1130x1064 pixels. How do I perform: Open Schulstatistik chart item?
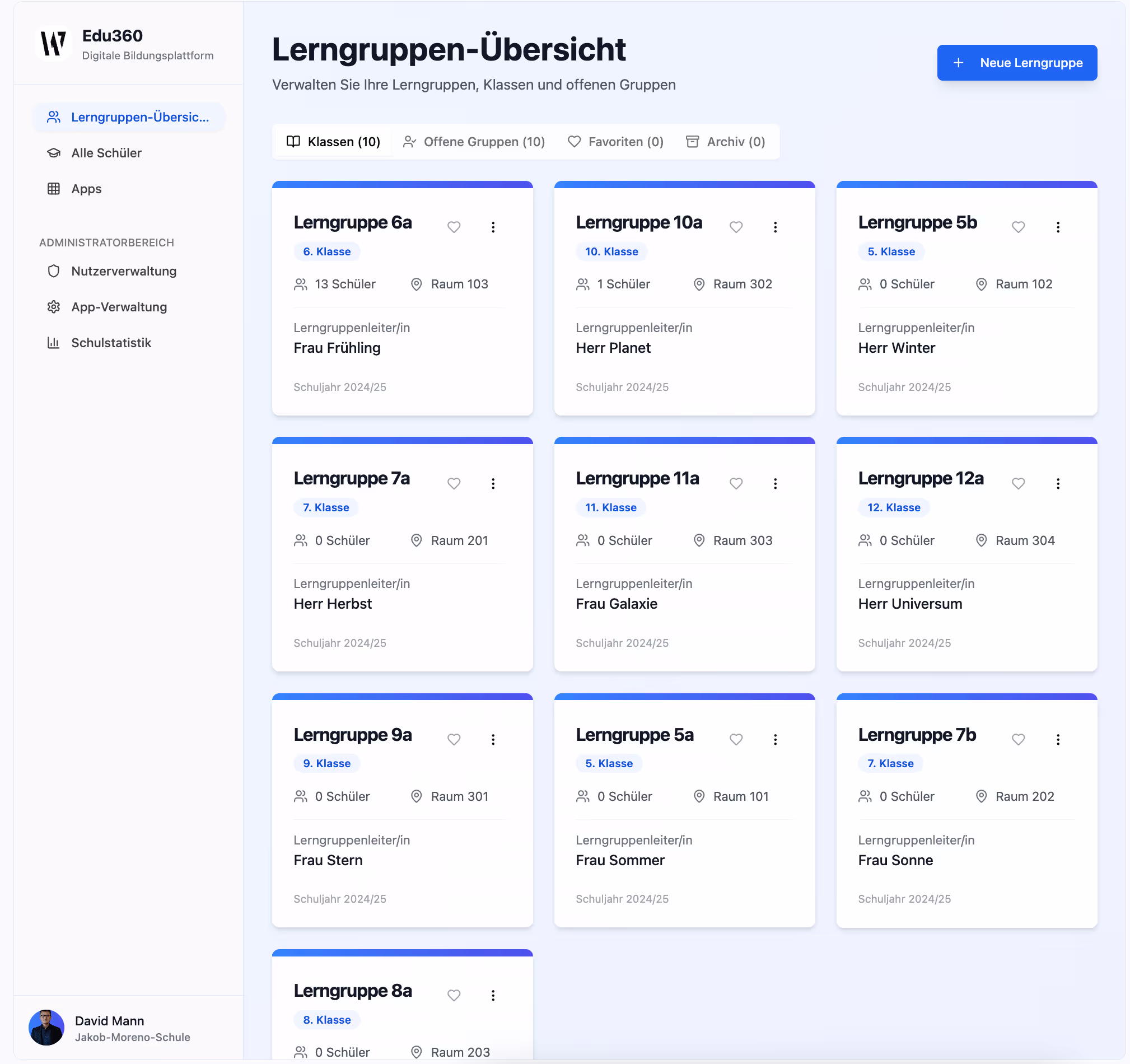[x=111, y=343]
